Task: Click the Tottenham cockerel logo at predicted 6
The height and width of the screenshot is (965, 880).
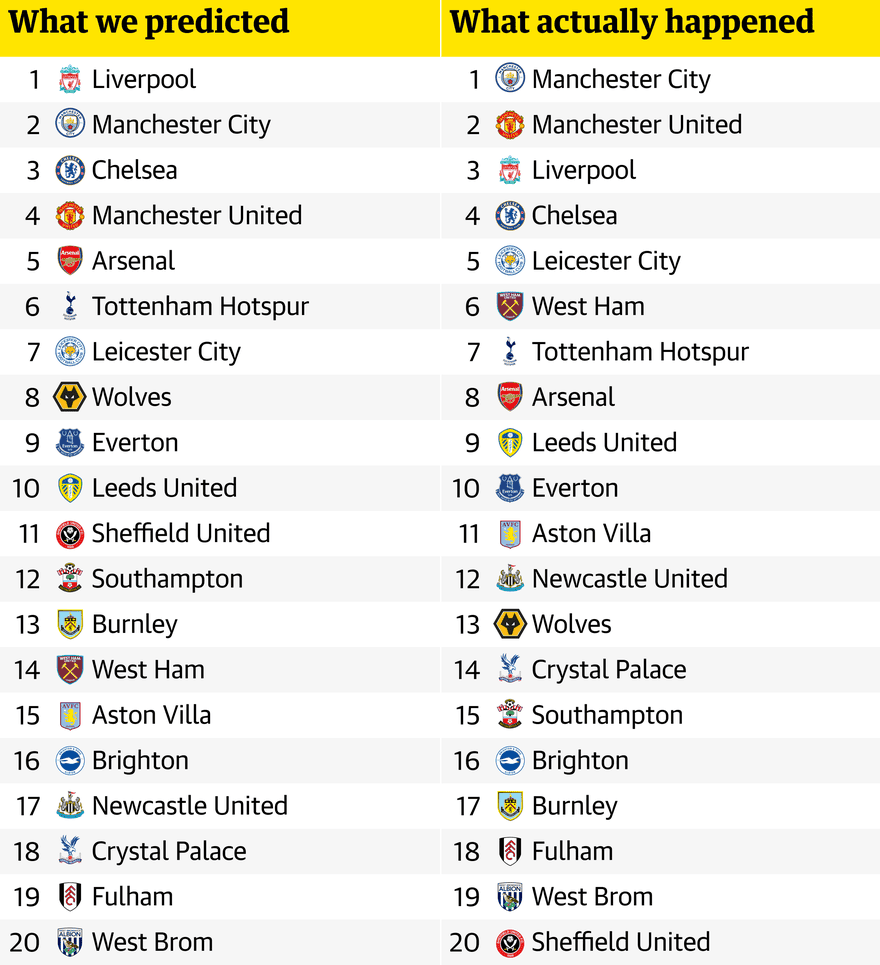Action: click(x=70, y=306)
